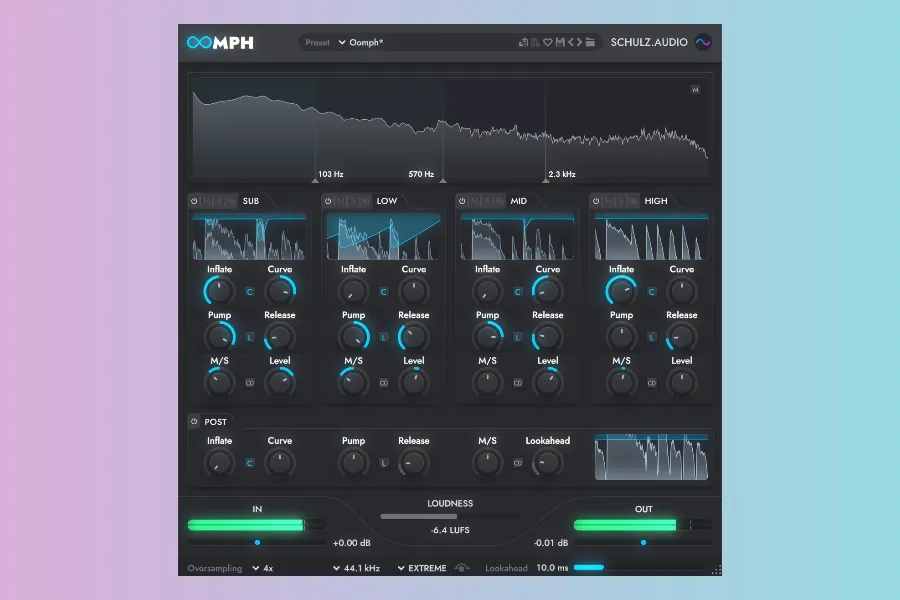Click the Schulz.Audio wave logo icon
Image resolution: width=900 pixels, height=600 pixels.
[x=703, y=43]
